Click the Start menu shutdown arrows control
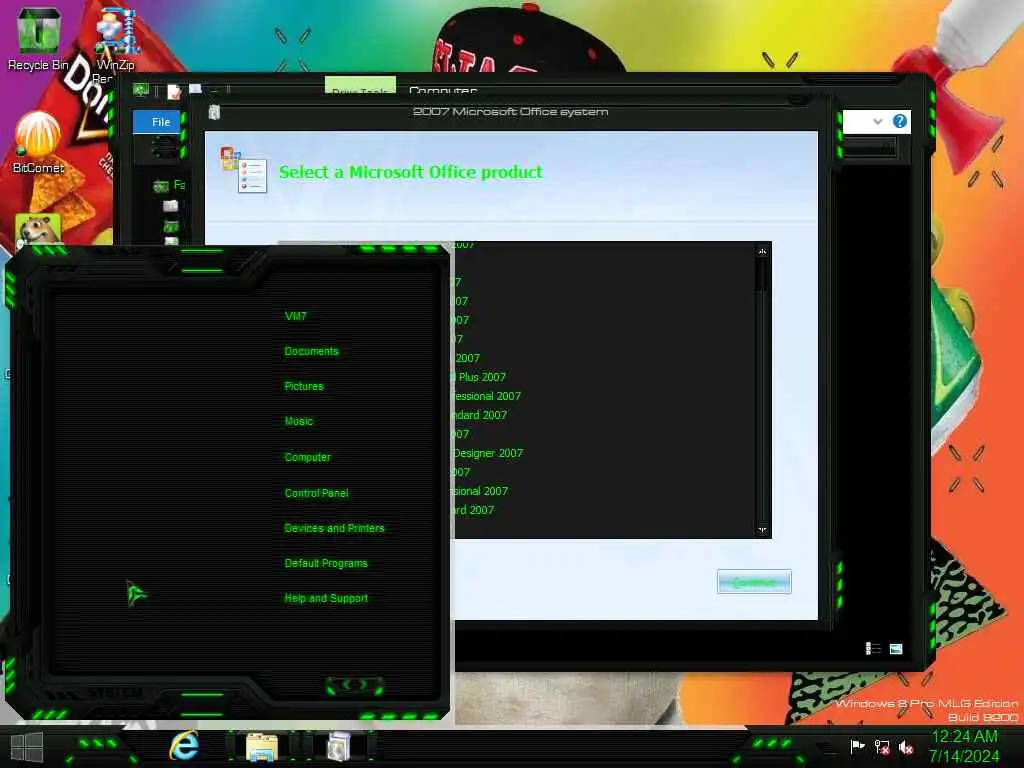Screen dimensions: 1024x768 coord(355,685)
